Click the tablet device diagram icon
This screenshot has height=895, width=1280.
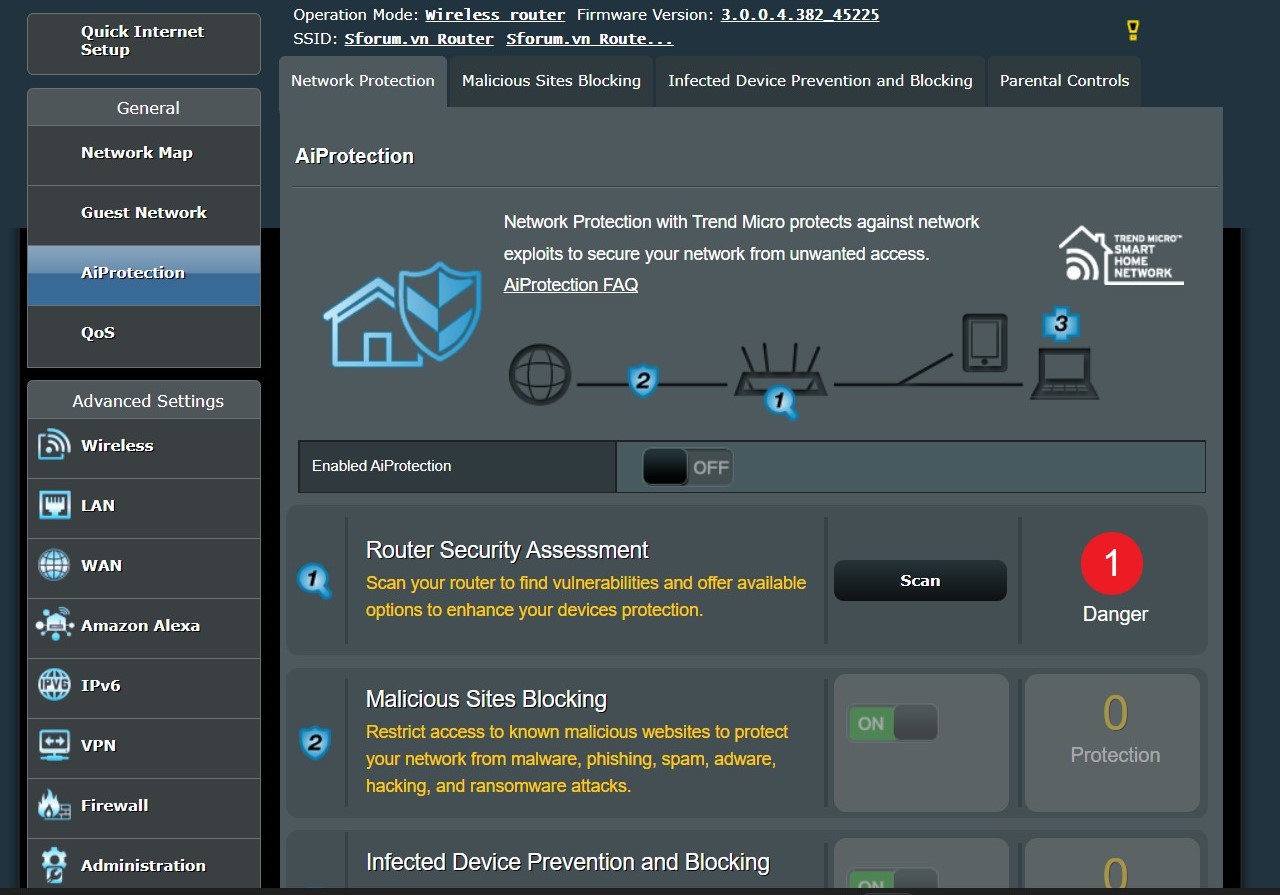(984, 343)
